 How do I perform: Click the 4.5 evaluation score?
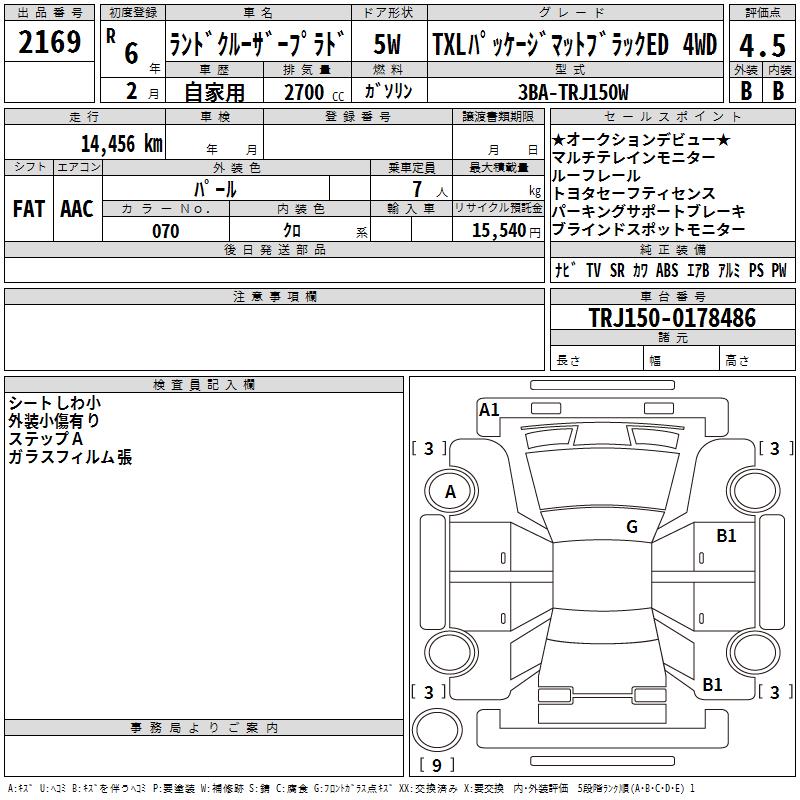[762, 45]
